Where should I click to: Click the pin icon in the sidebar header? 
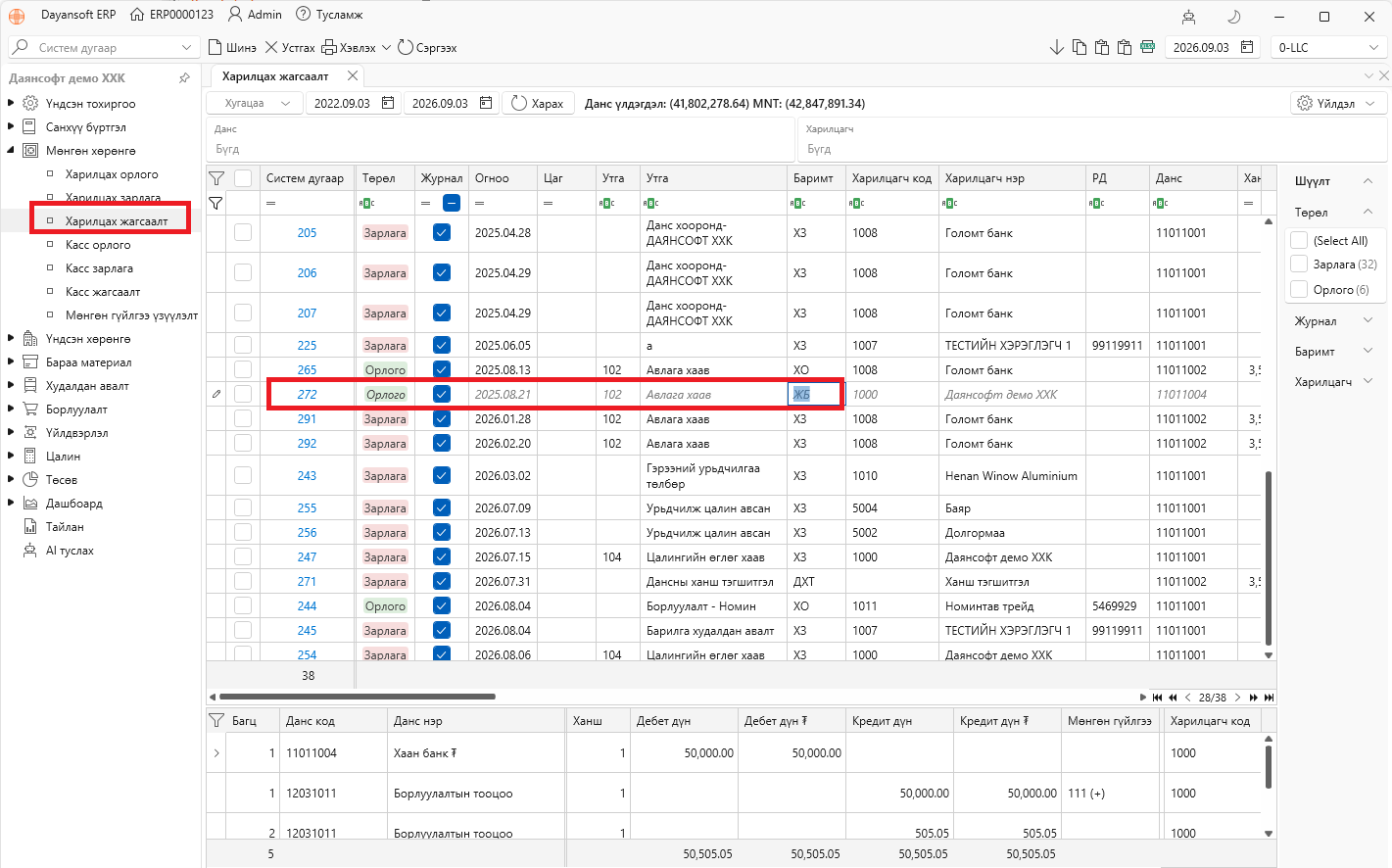pyautogui.click(x=184, y=77)
